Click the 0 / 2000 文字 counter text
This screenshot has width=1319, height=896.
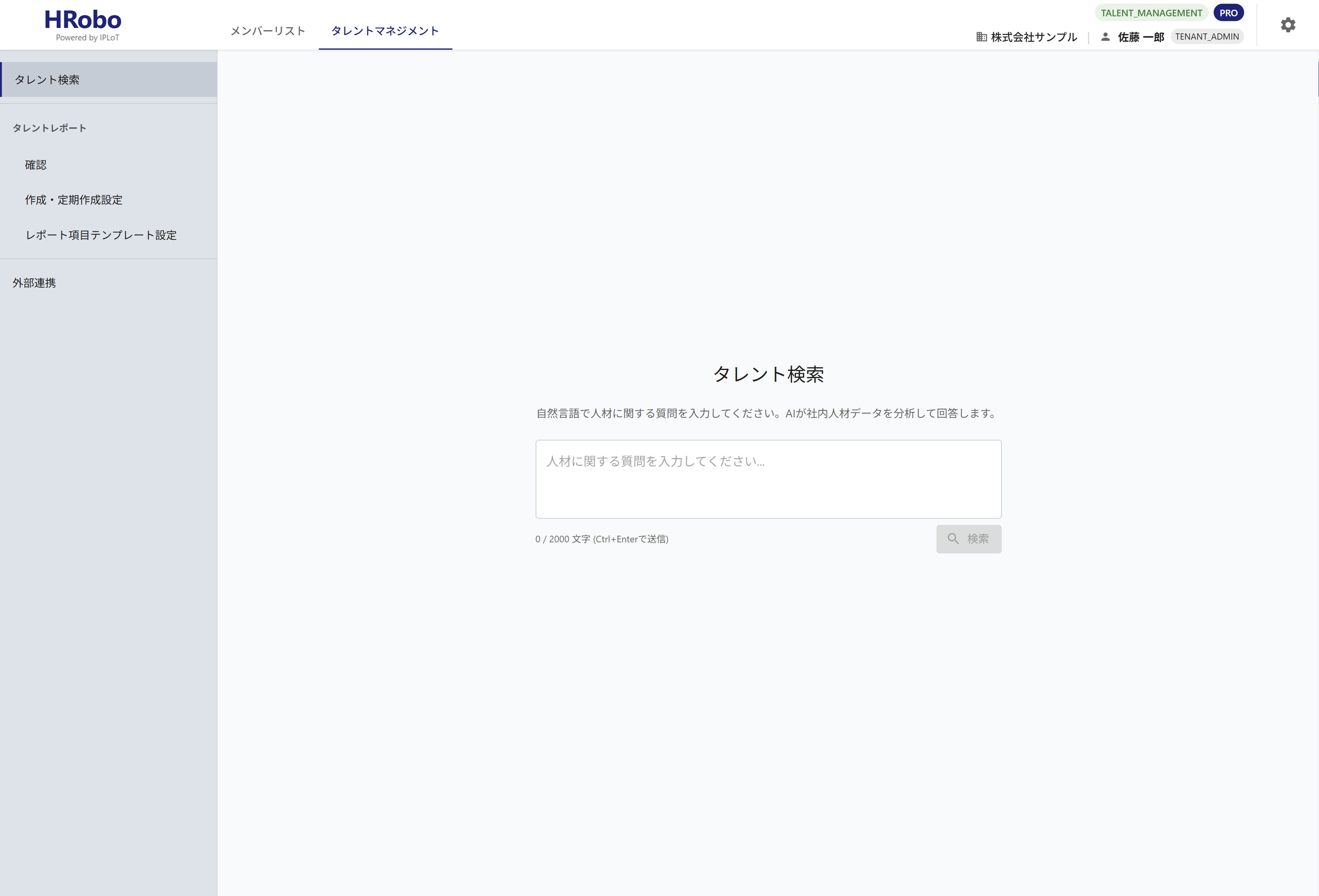602,539
